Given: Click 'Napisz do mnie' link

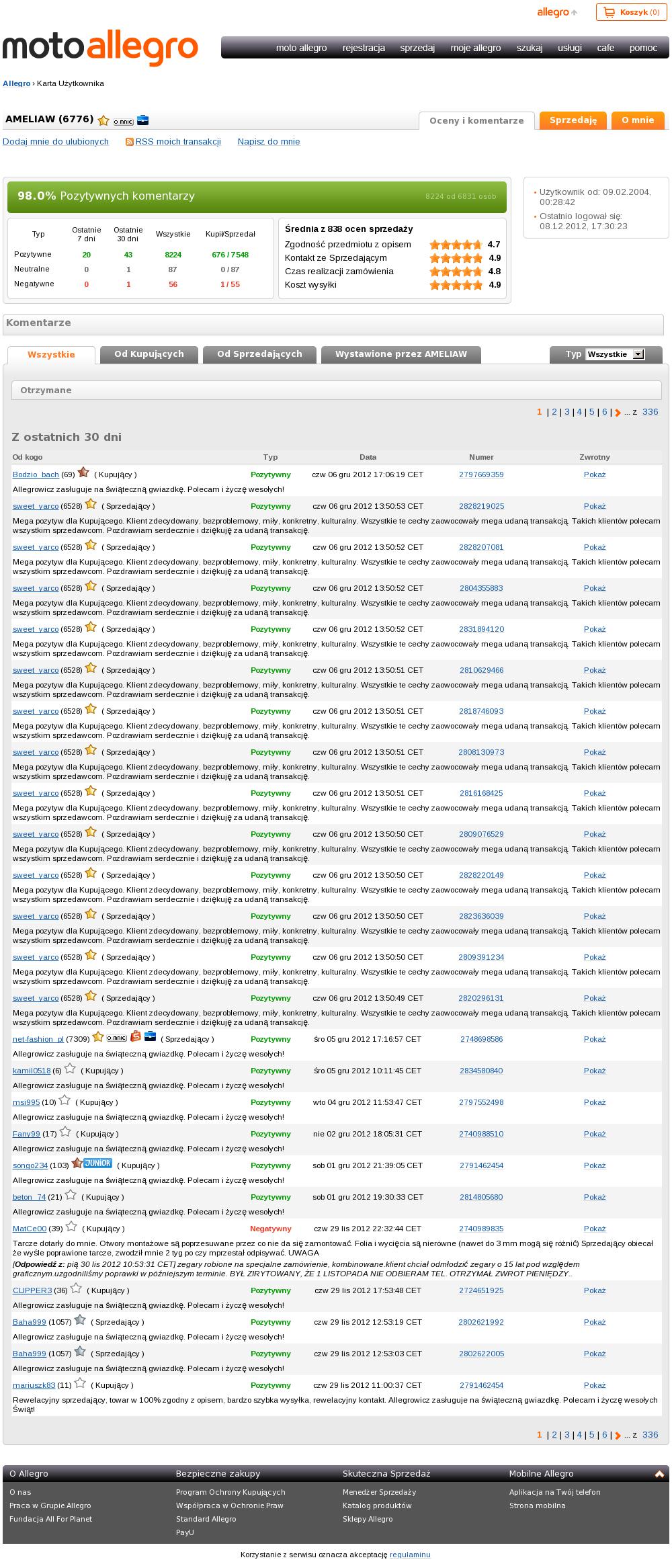Looking at the screenshot, I should point(269,142).
